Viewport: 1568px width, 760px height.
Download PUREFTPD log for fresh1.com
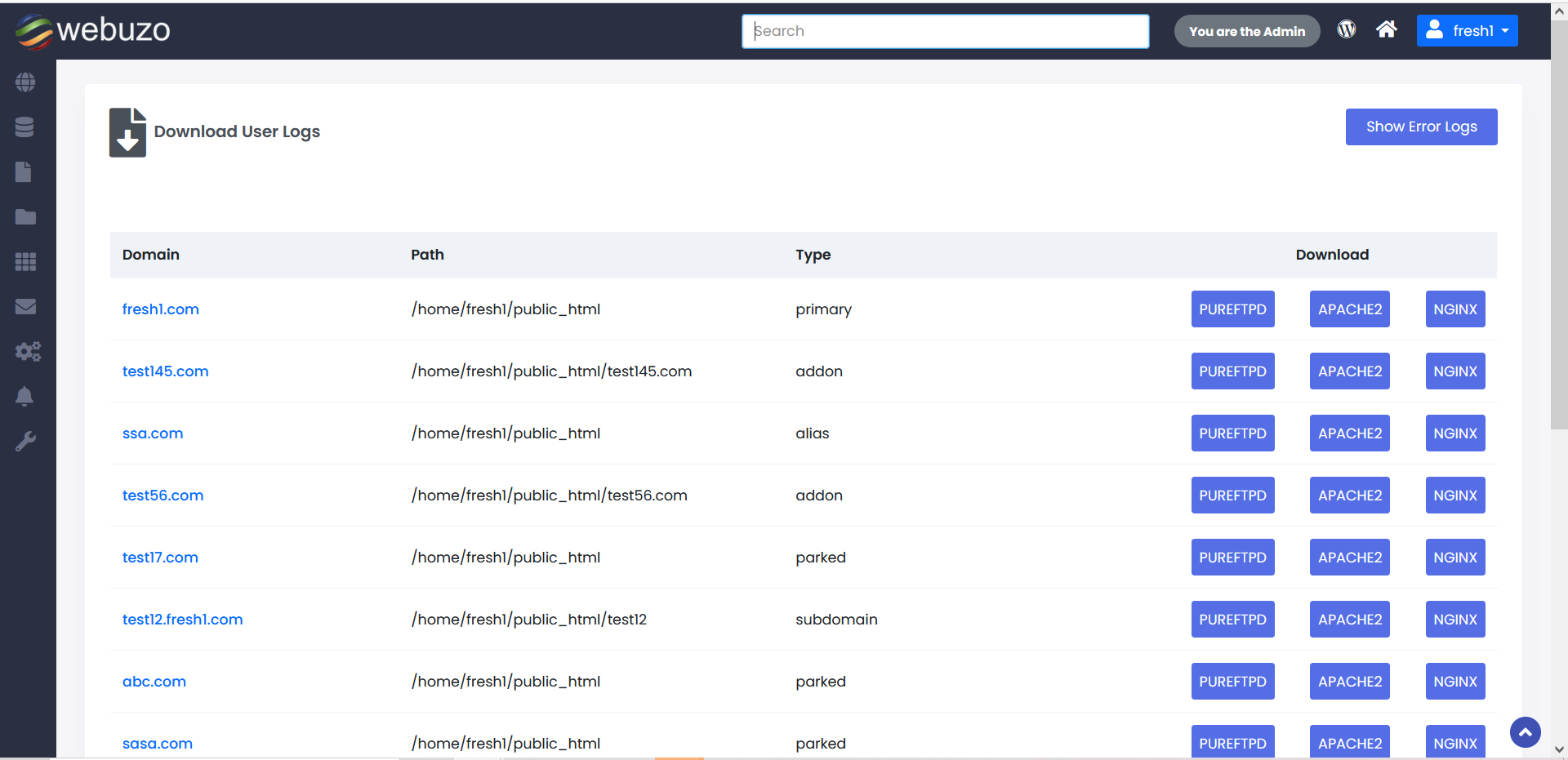[1232, 309]
